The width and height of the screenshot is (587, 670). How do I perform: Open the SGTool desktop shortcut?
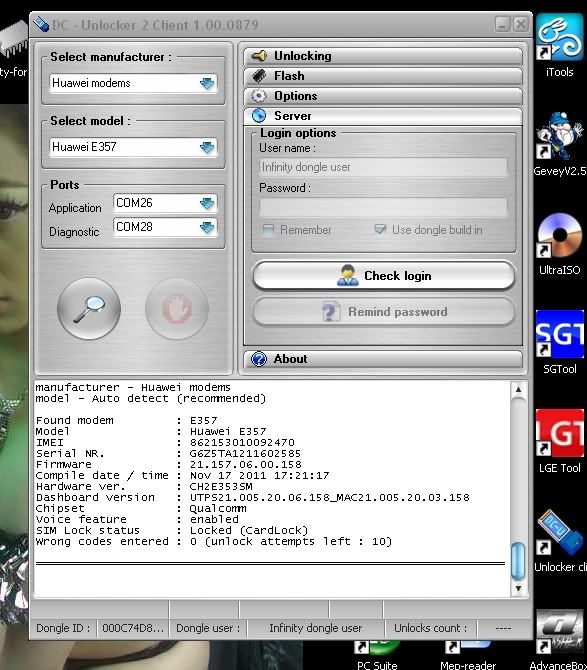[559, 342]
